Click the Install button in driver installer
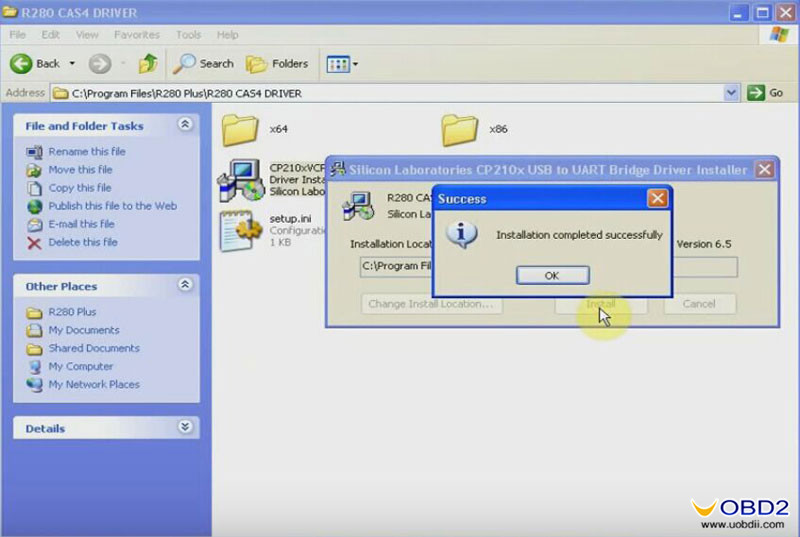This screenshot has width=800, height=537. pyautogui.click(x=601, y=303)
